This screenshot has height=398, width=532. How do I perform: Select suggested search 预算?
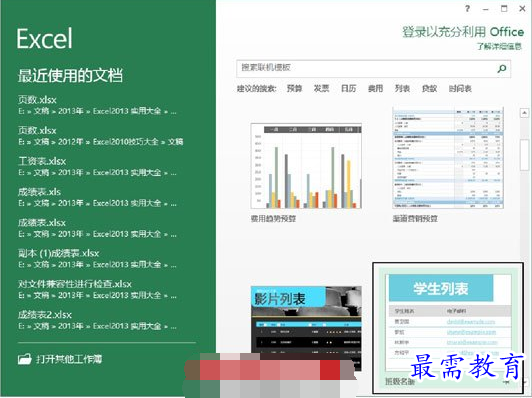294,89
